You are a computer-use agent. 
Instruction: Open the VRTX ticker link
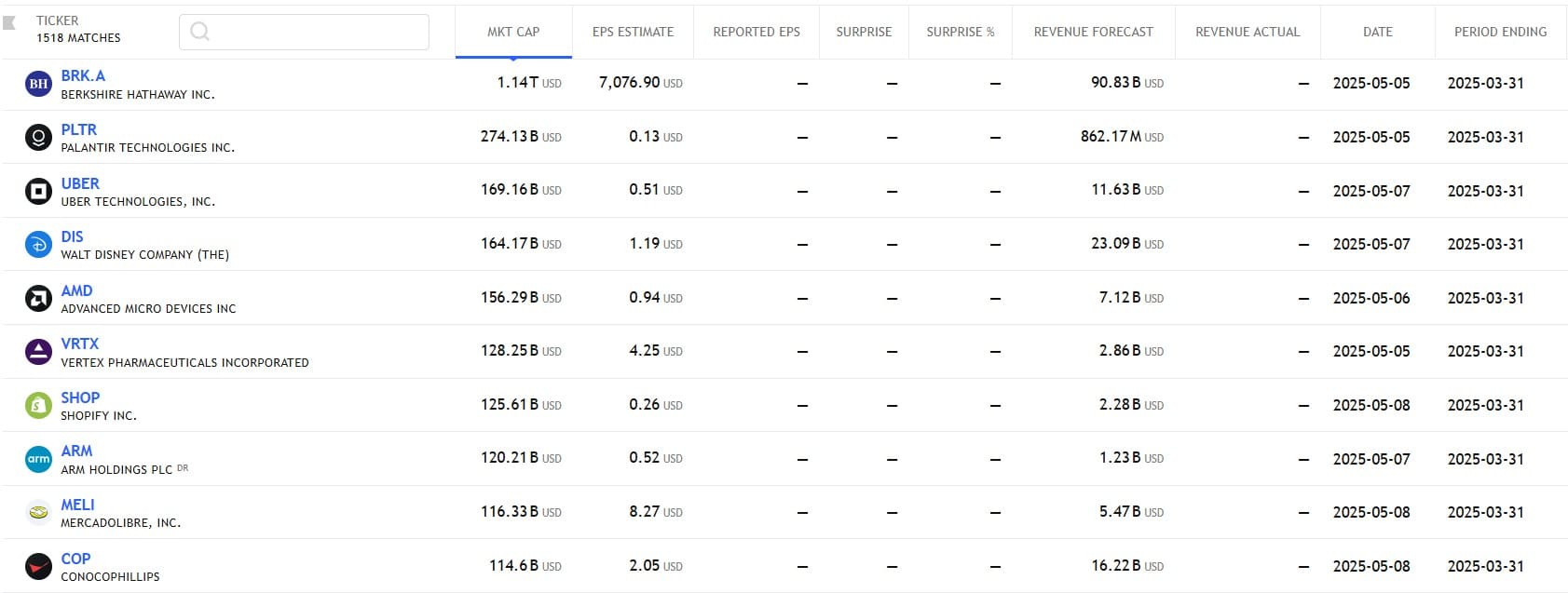[x=80, y=344]
